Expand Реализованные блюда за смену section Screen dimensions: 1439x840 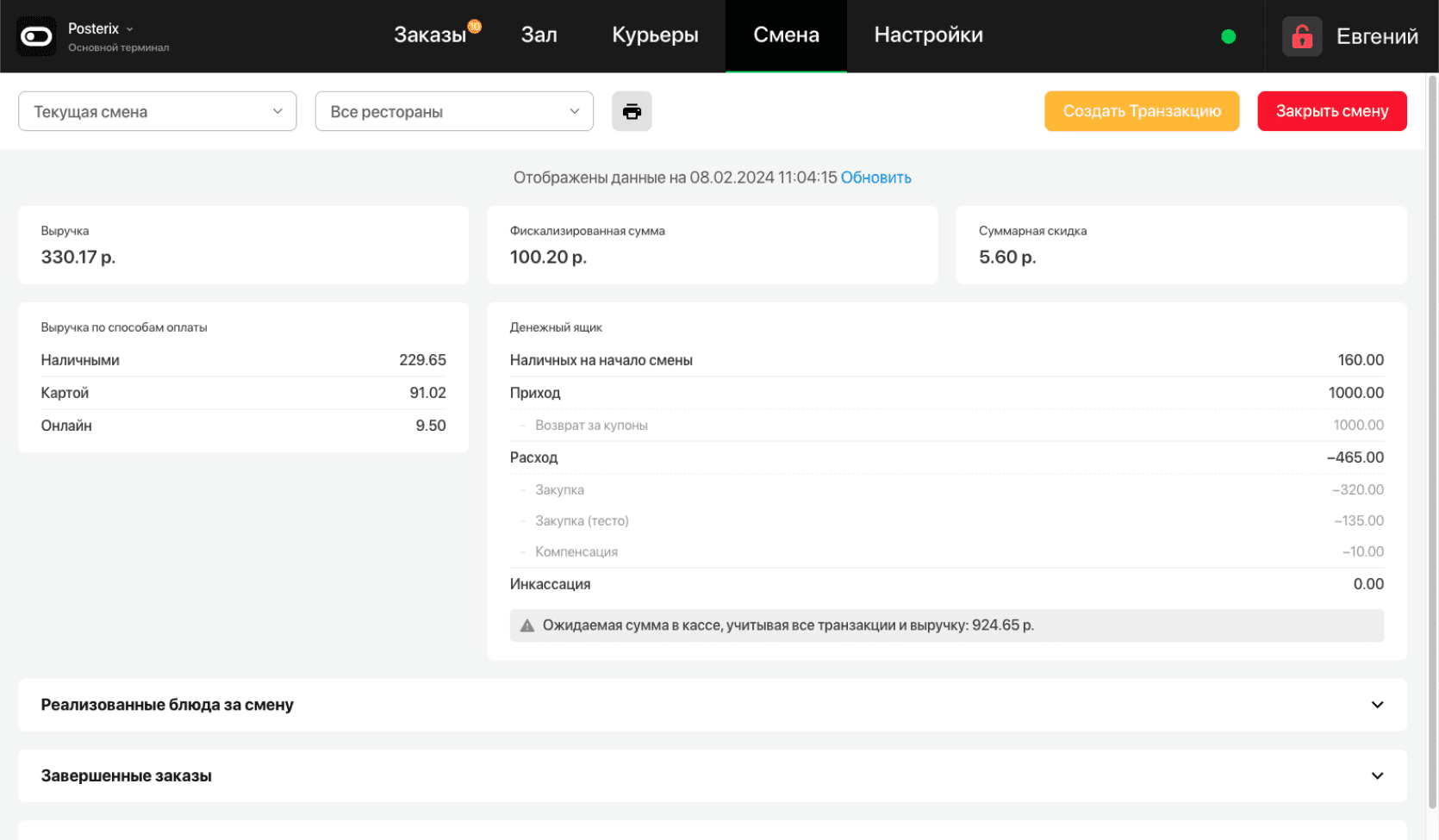click(x=713, y=705)
